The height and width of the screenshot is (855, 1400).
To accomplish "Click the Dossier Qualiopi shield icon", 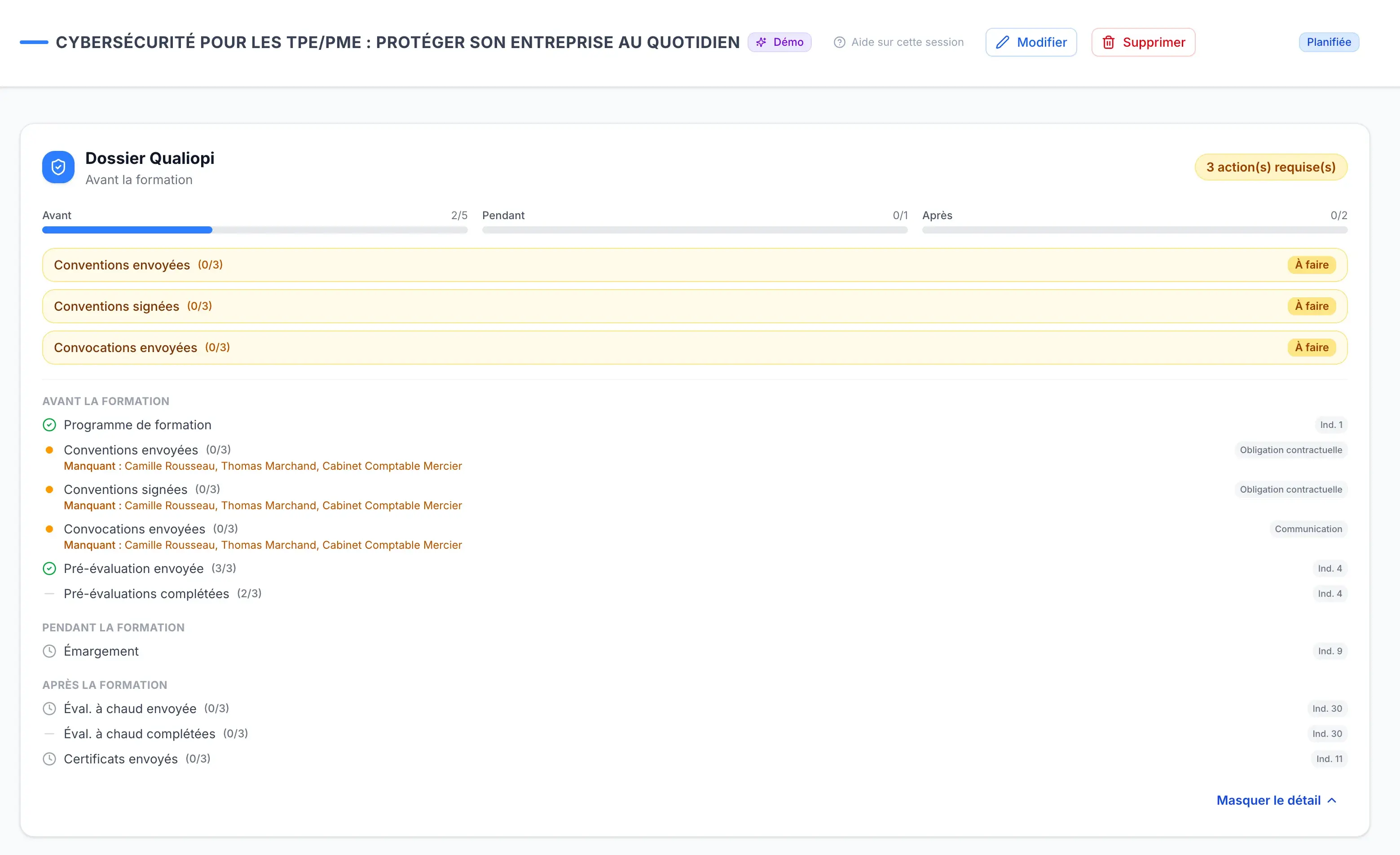I will pyautogui.click(x=58, y=167).
